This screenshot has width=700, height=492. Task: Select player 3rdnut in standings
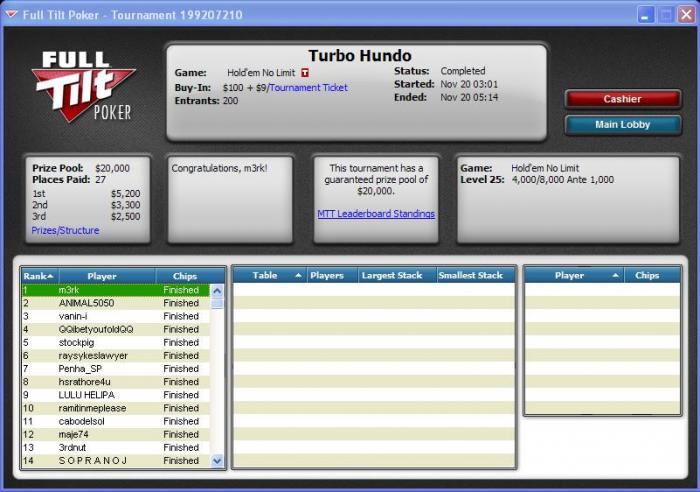click(x=116, y=447)
